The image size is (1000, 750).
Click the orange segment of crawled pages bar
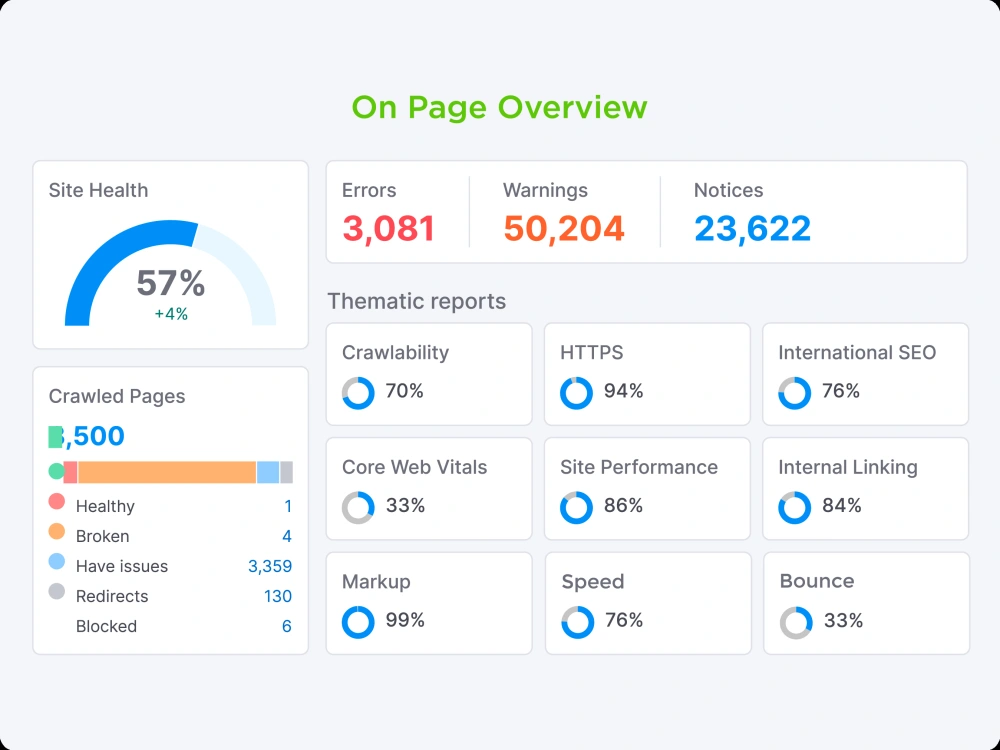167,473
